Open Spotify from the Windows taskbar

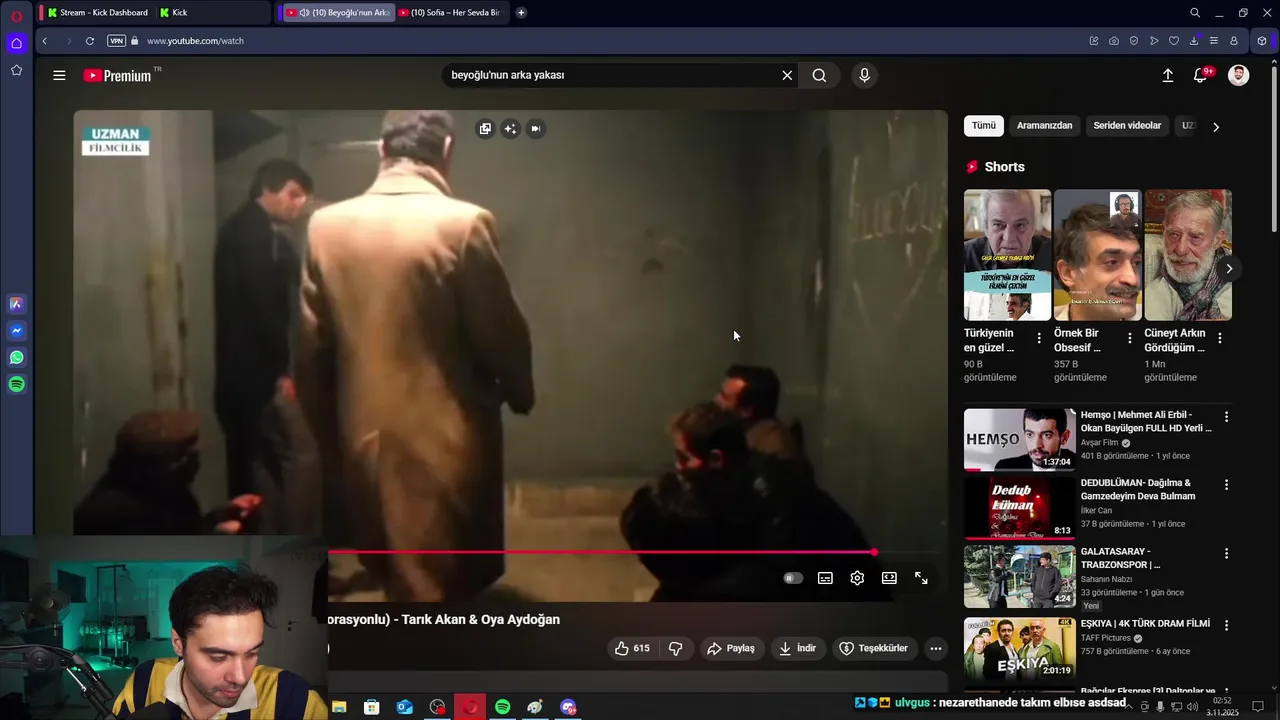[x=502, y=707]
